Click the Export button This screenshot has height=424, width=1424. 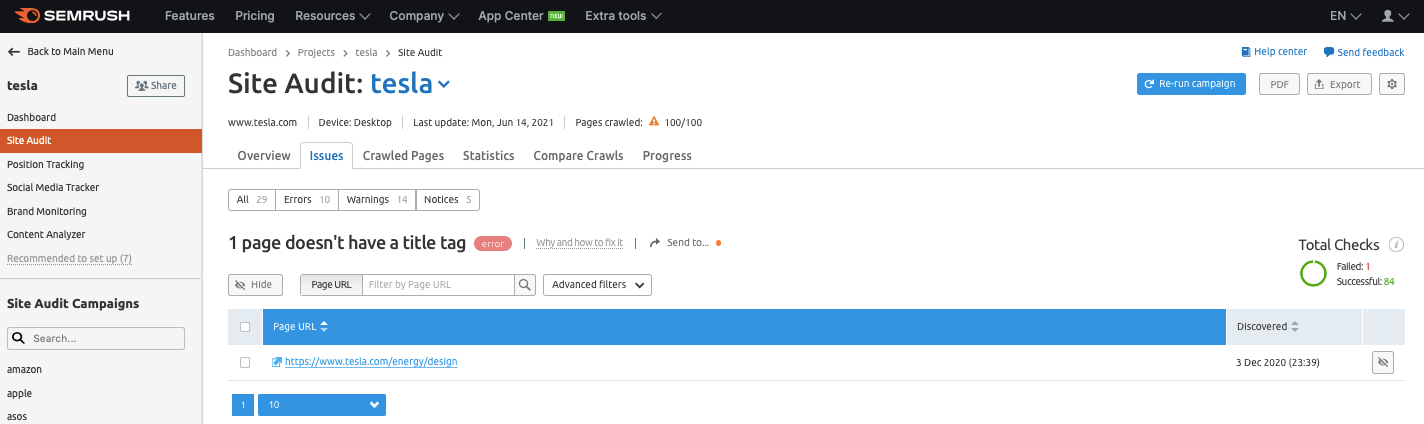coord(1339,84)
